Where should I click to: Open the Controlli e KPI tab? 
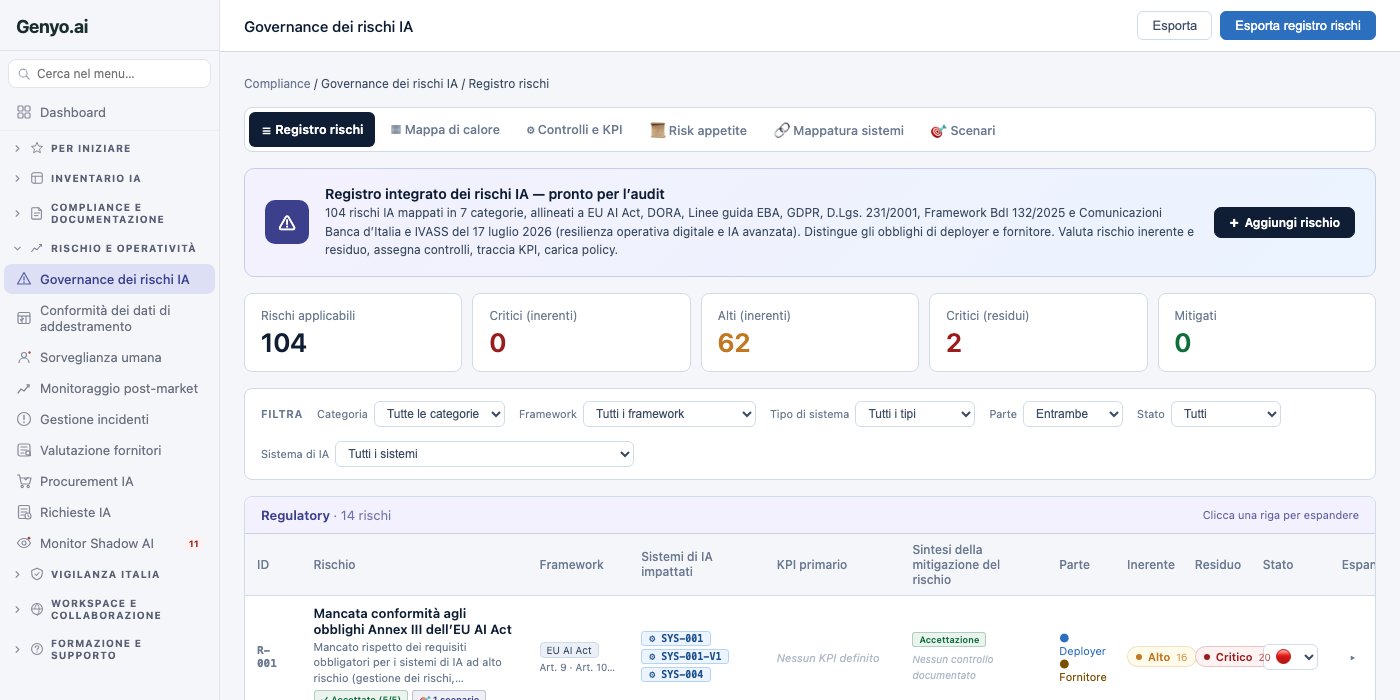(574, 130)
